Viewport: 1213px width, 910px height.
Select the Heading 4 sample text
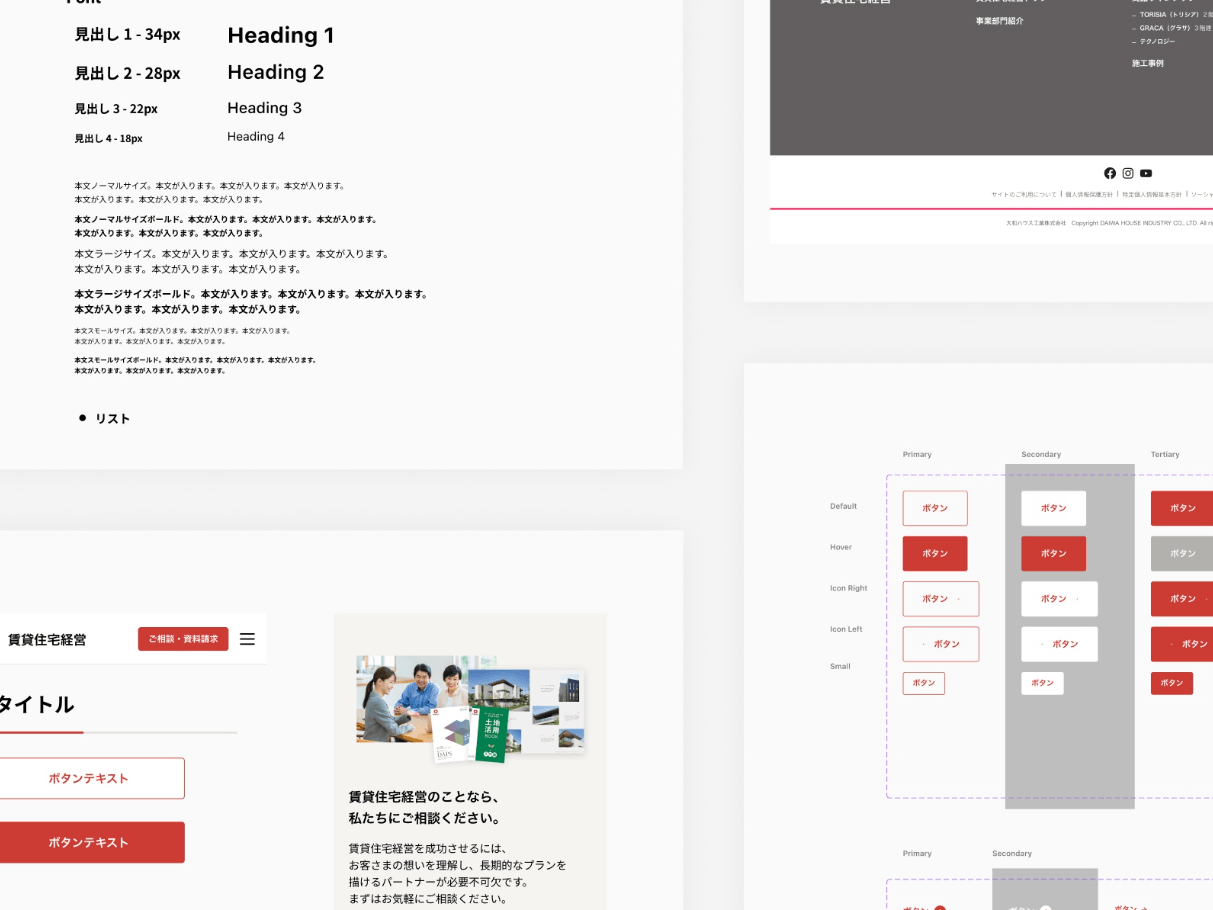point(256,136)
